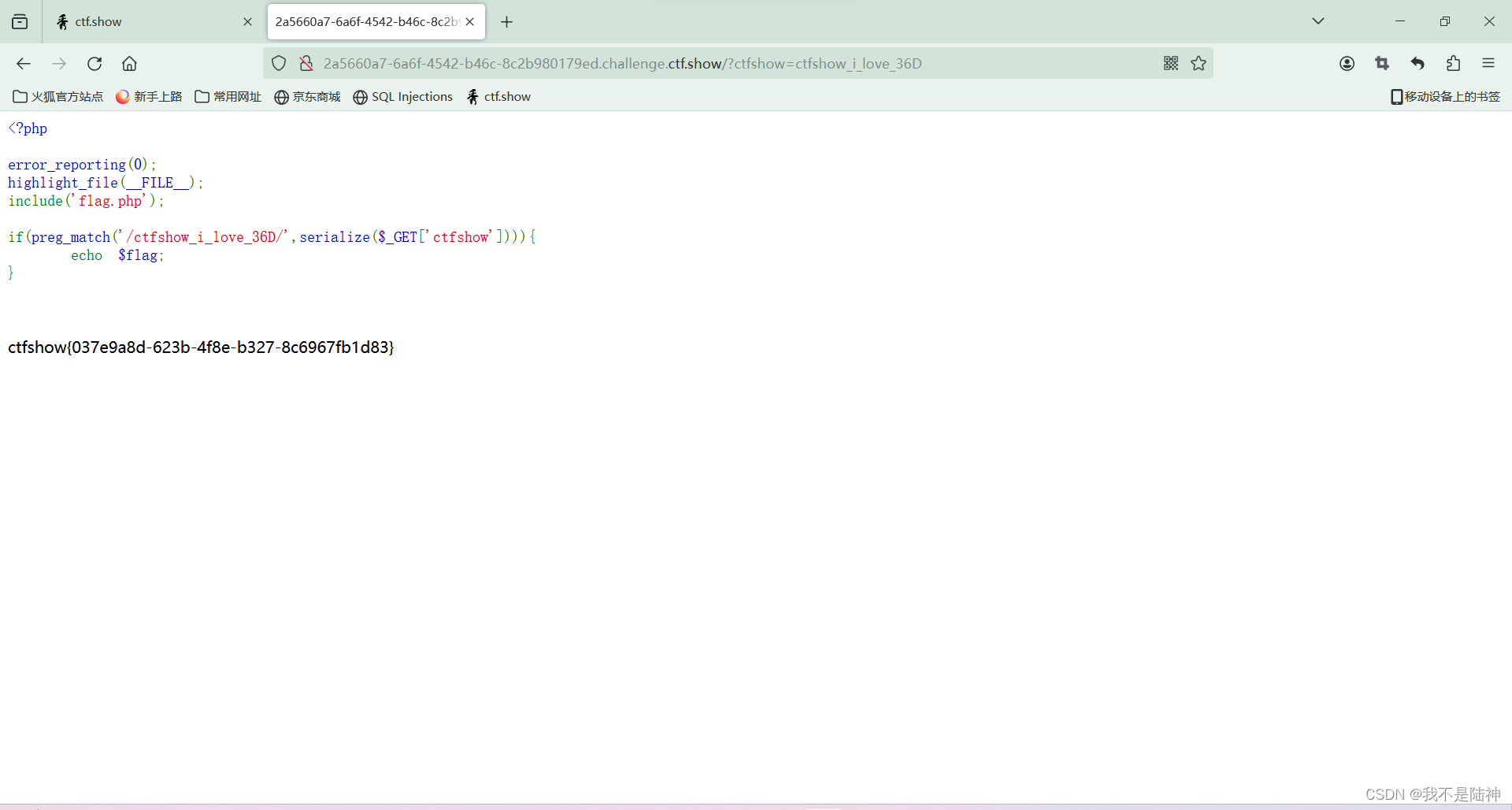The height and width of the screenshot is (810, 1512).
Task: Click the error_reporting(0) line
Action: pyautogui.click(x=82, y=165)
